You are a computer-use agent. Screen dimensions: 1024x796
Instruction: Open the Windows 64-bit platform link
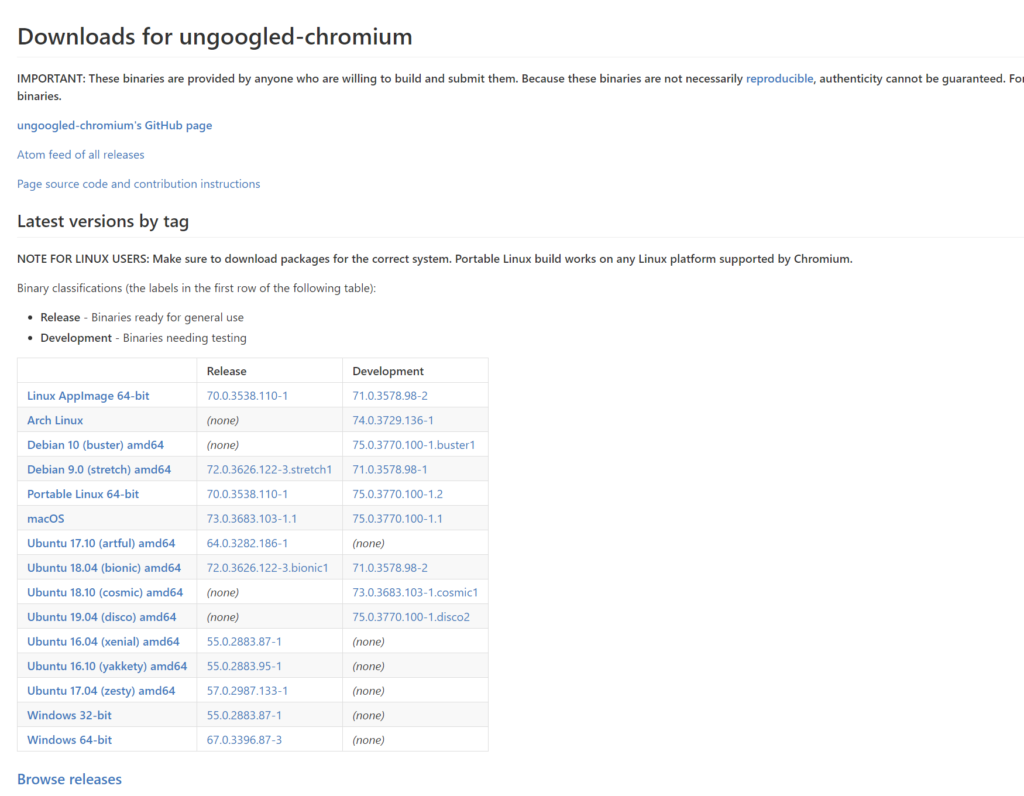pyautogui.click(x=69, y=740)
